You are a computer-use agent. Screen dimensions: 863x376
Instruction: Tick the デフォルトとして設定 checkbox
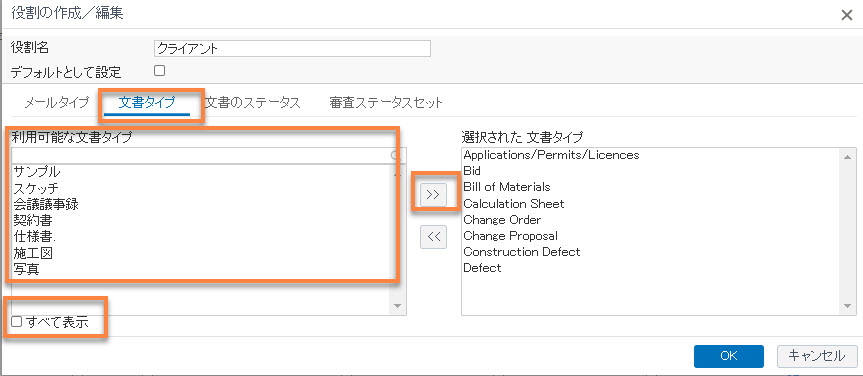pyautogui.click(x=159, y=70)
